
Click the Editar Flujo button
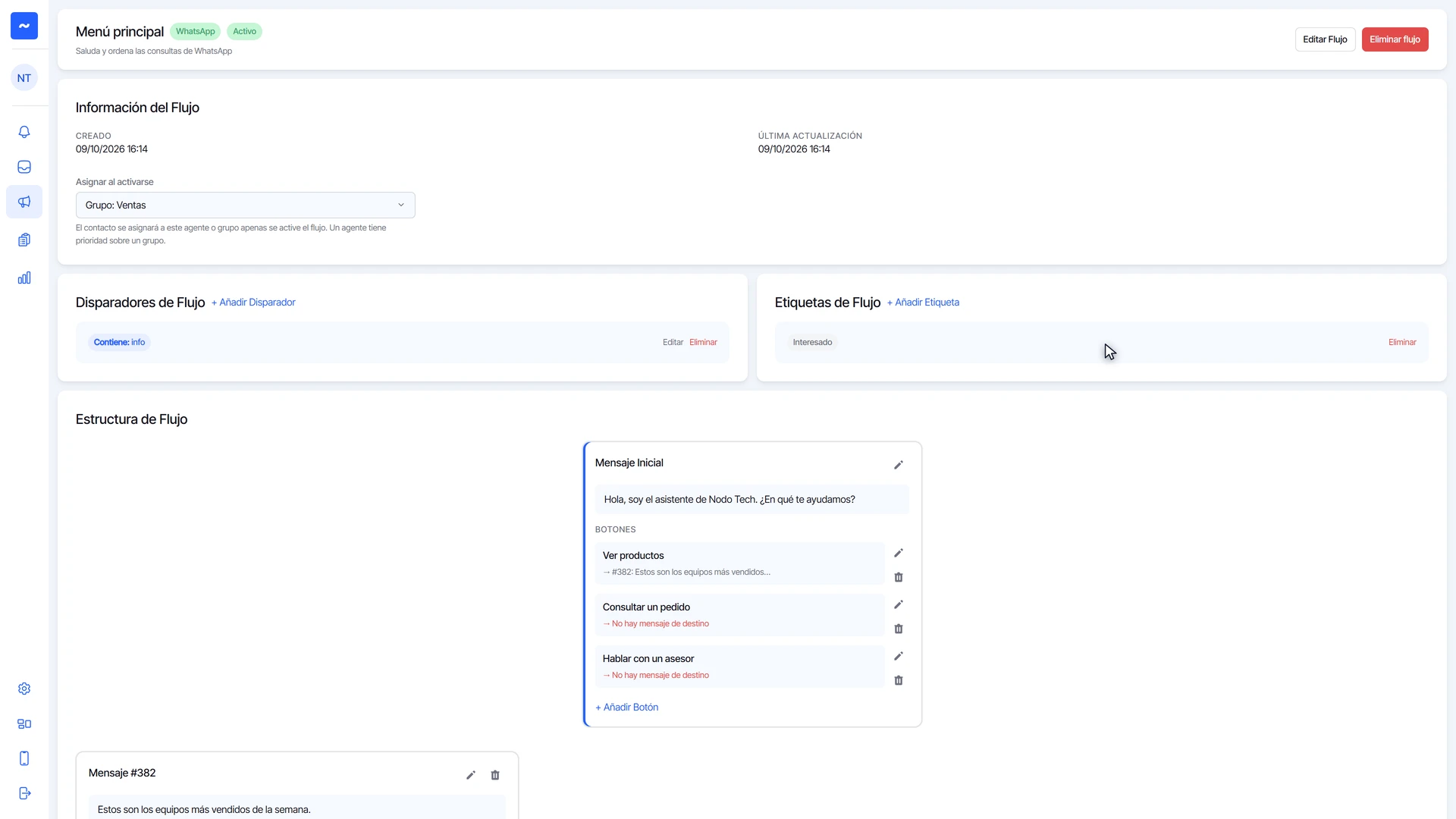click(1325, 39)
